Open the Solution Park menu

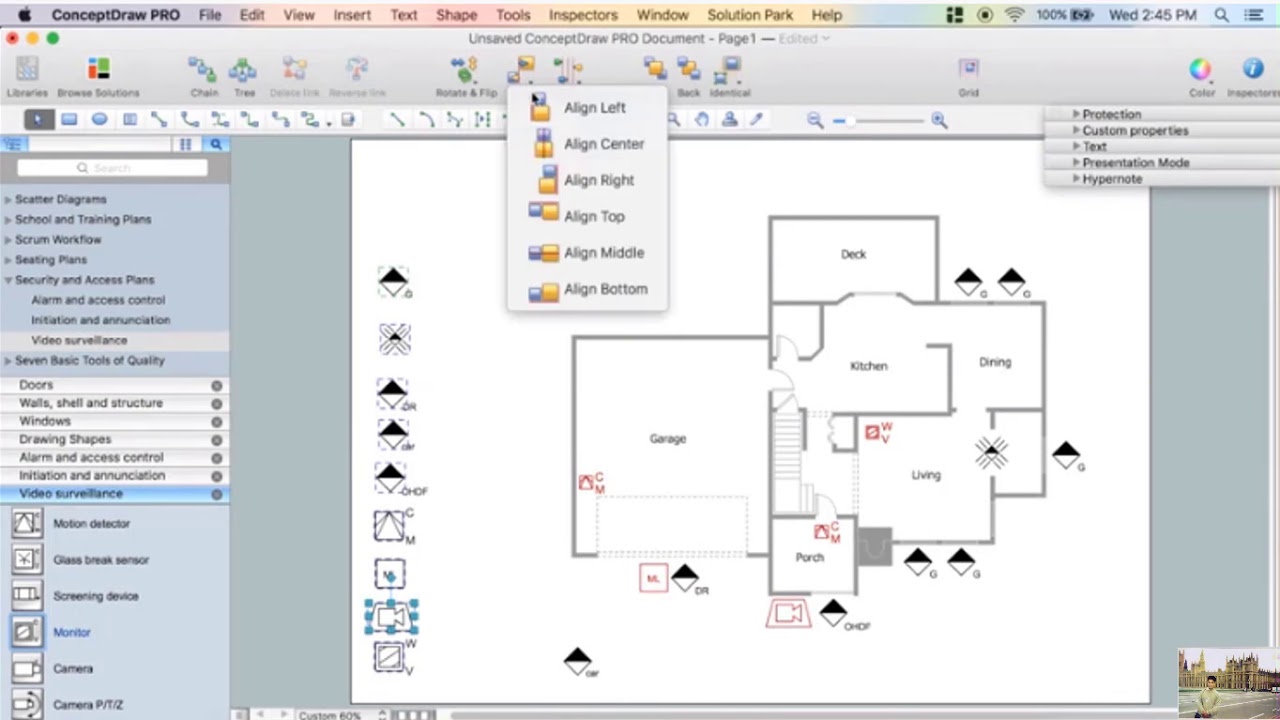pos(750,15)
